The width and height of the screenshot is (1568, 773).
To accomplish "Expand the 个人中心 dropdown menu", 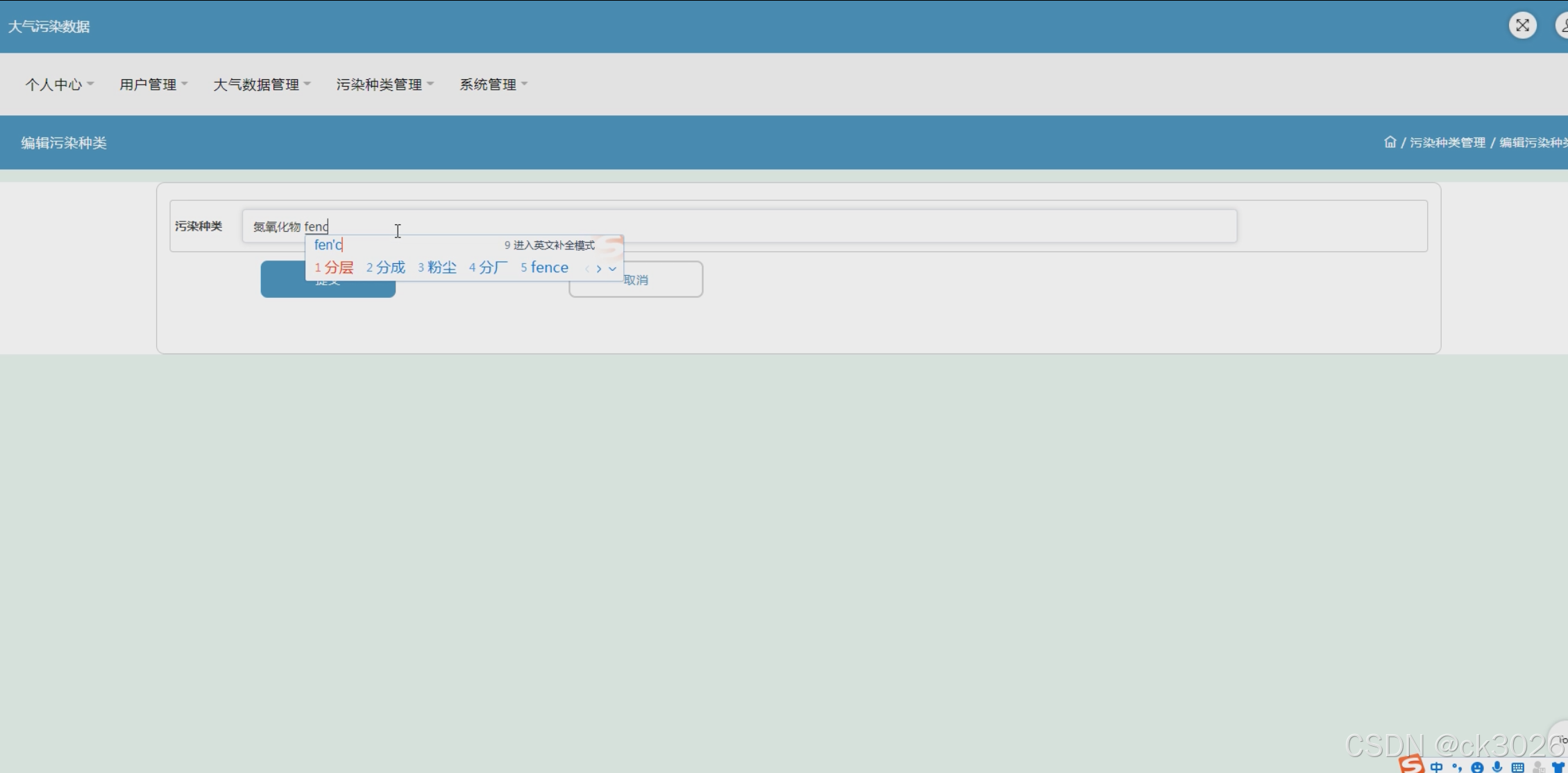I will click(x=59, y=85).
